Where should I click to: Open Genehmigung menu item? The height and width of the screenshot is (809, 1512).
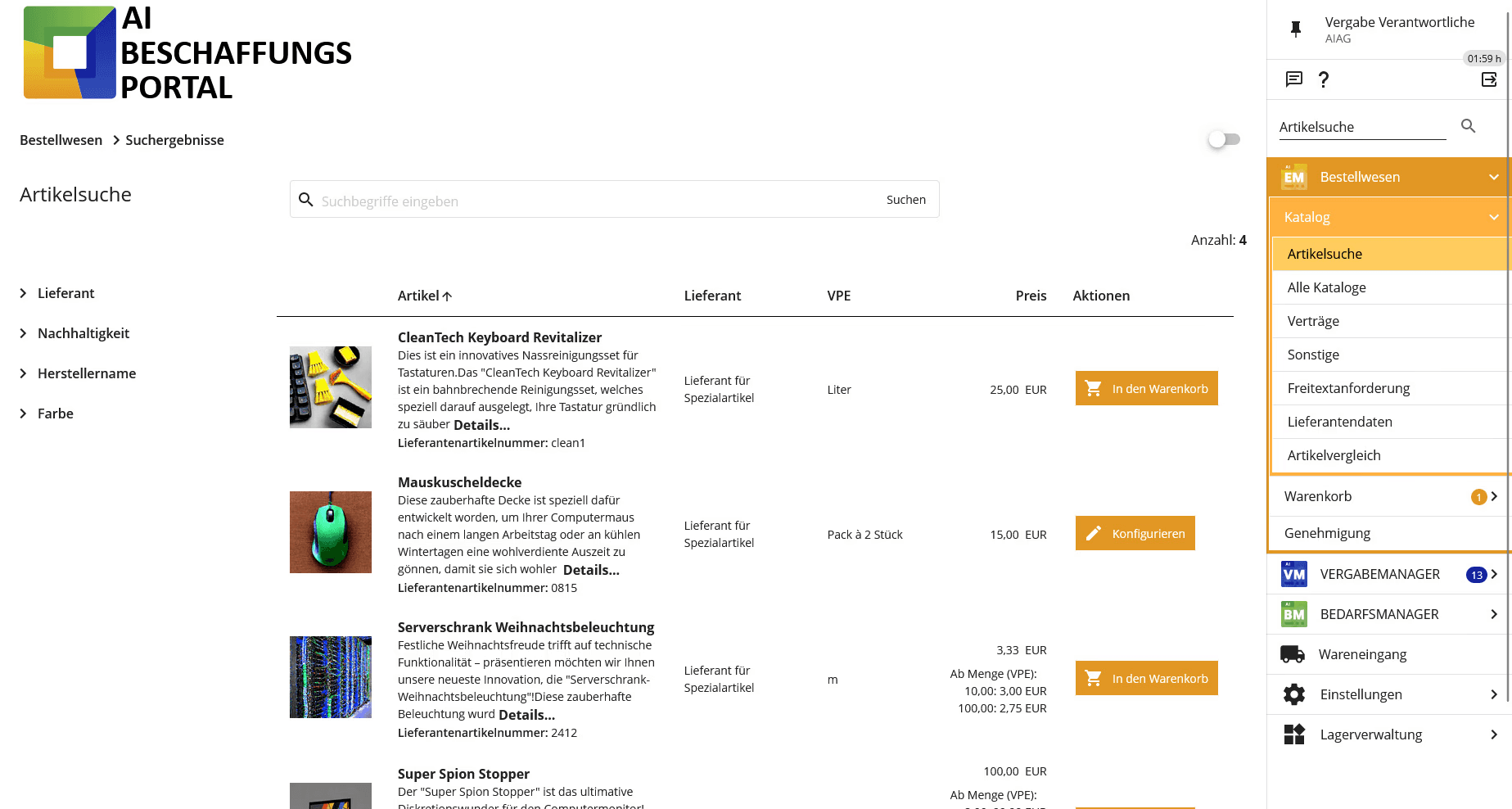(x=1389, y=533)
